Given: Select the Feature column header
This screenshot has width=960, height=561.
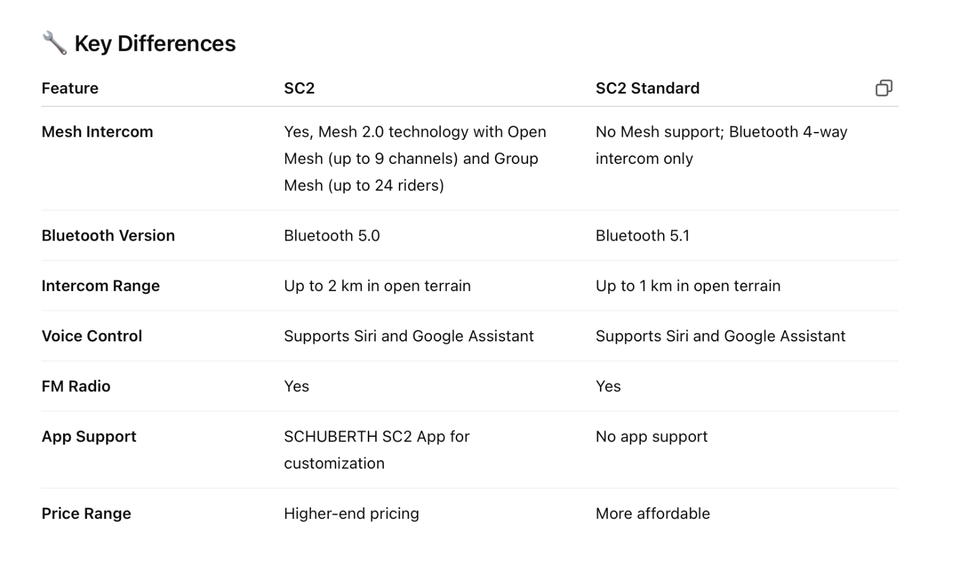Looking at the screenshot, I should coord(70,88).
